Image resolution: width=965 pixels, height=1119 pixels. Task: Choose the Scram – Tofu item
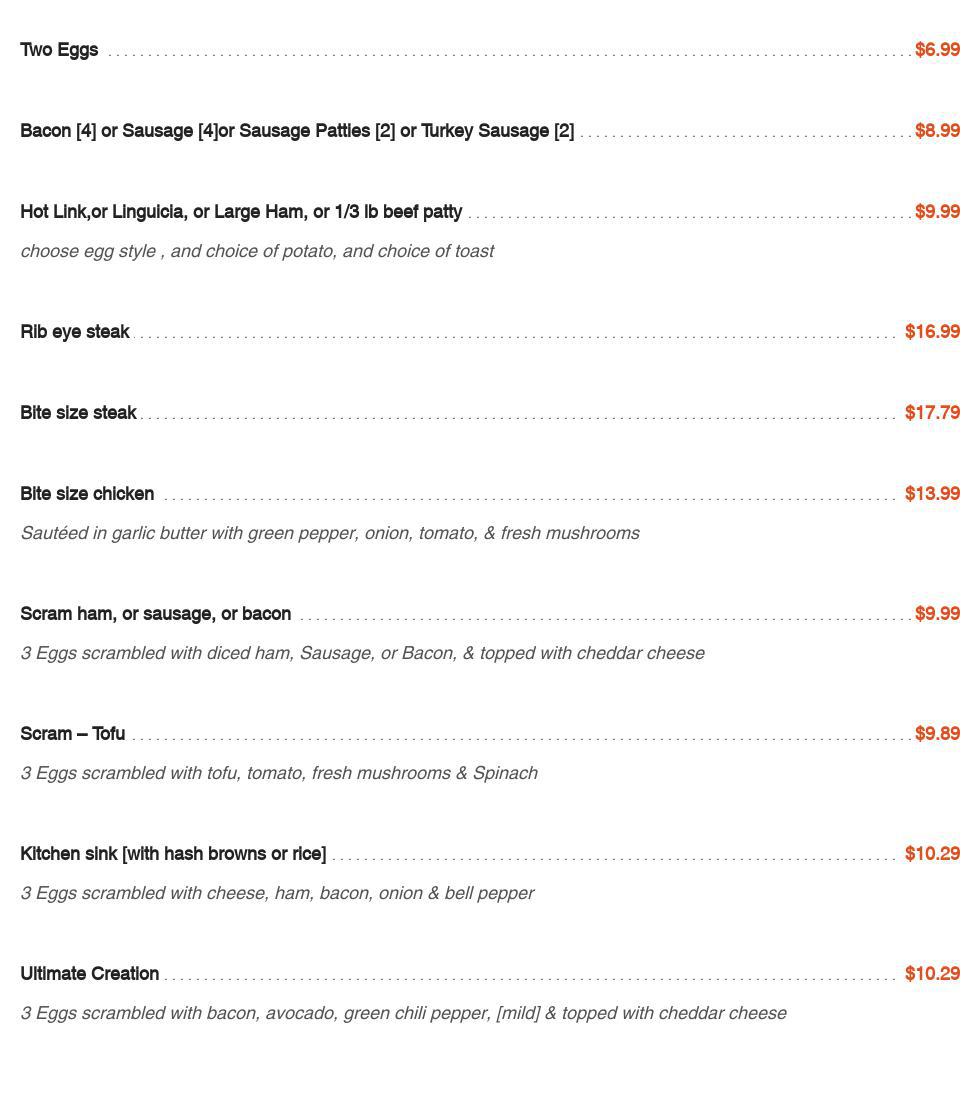73,734
